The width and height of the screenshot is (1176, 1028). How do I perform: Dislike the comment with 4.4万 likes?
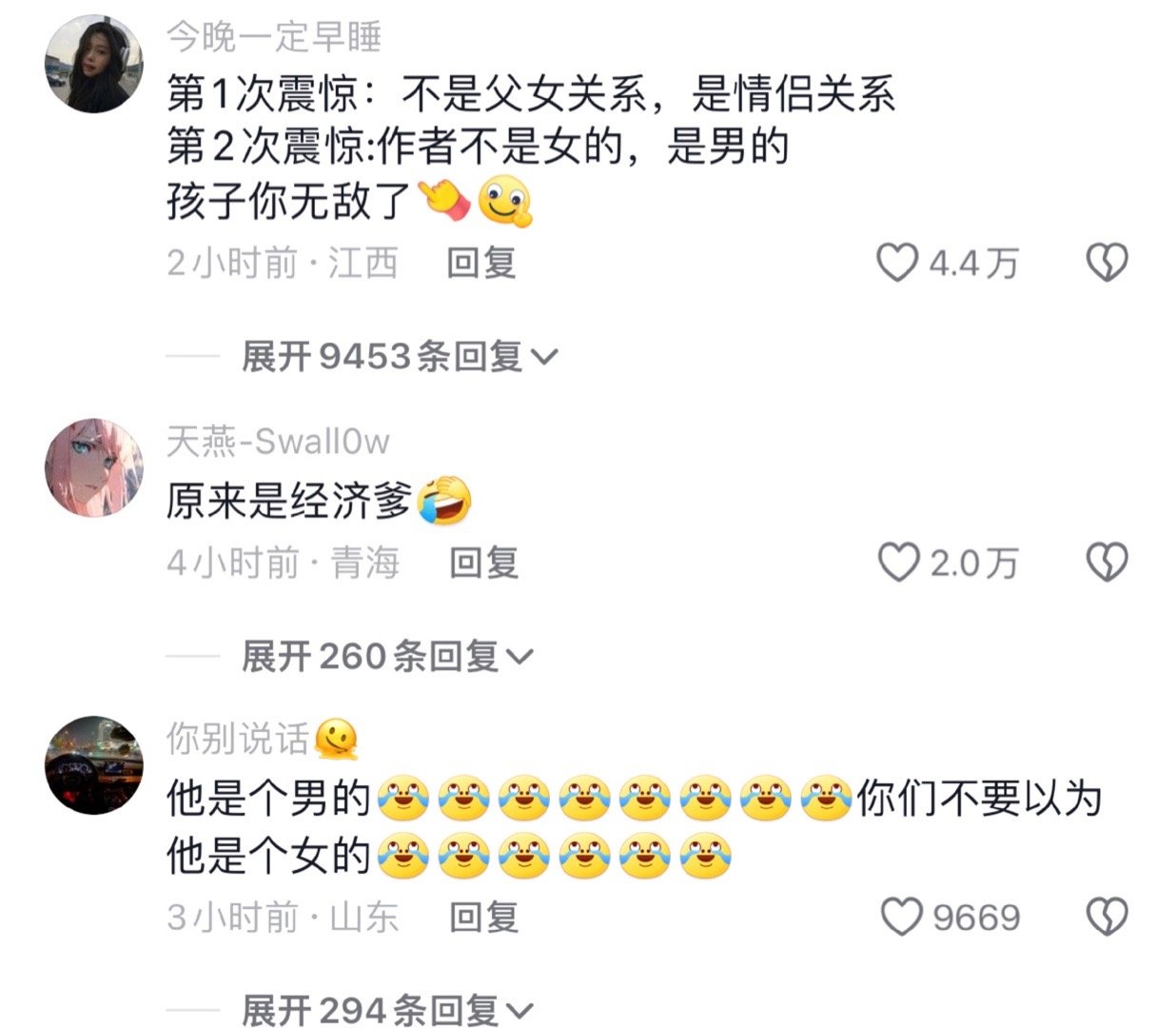tap(1107, 263)
